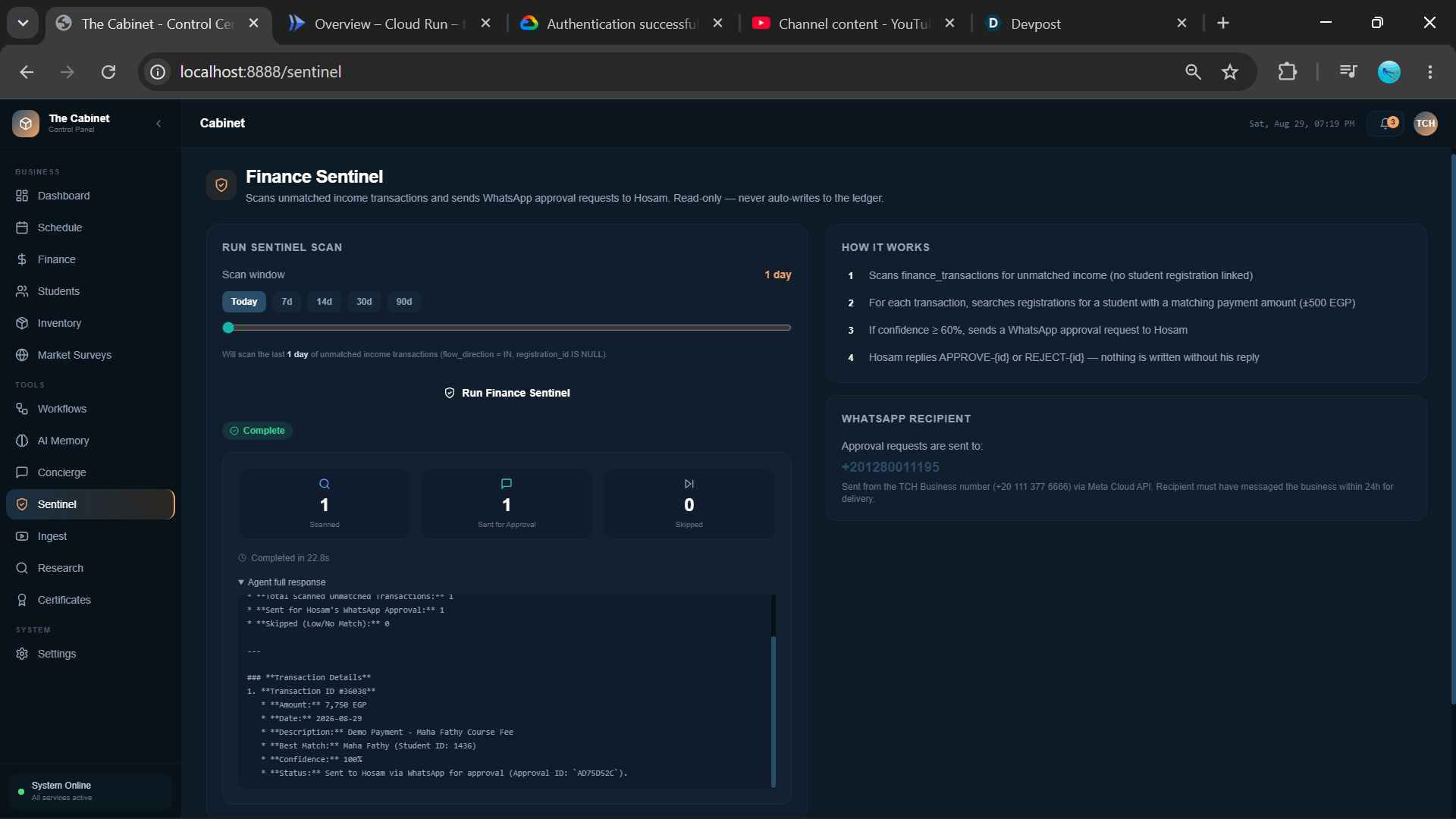Click the Skipped skip-forward icon
This screenshot has width=1456, height=819.
coord(689,484)
